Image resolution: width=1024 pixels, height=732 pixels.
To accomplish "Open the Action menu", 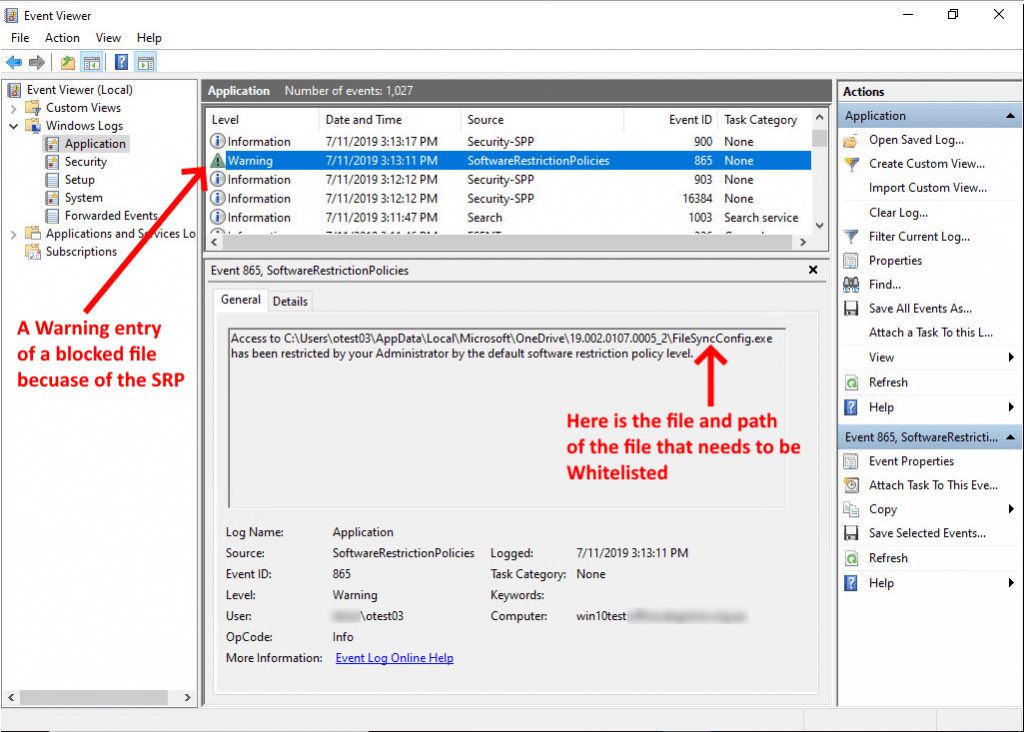I will 62,37.
